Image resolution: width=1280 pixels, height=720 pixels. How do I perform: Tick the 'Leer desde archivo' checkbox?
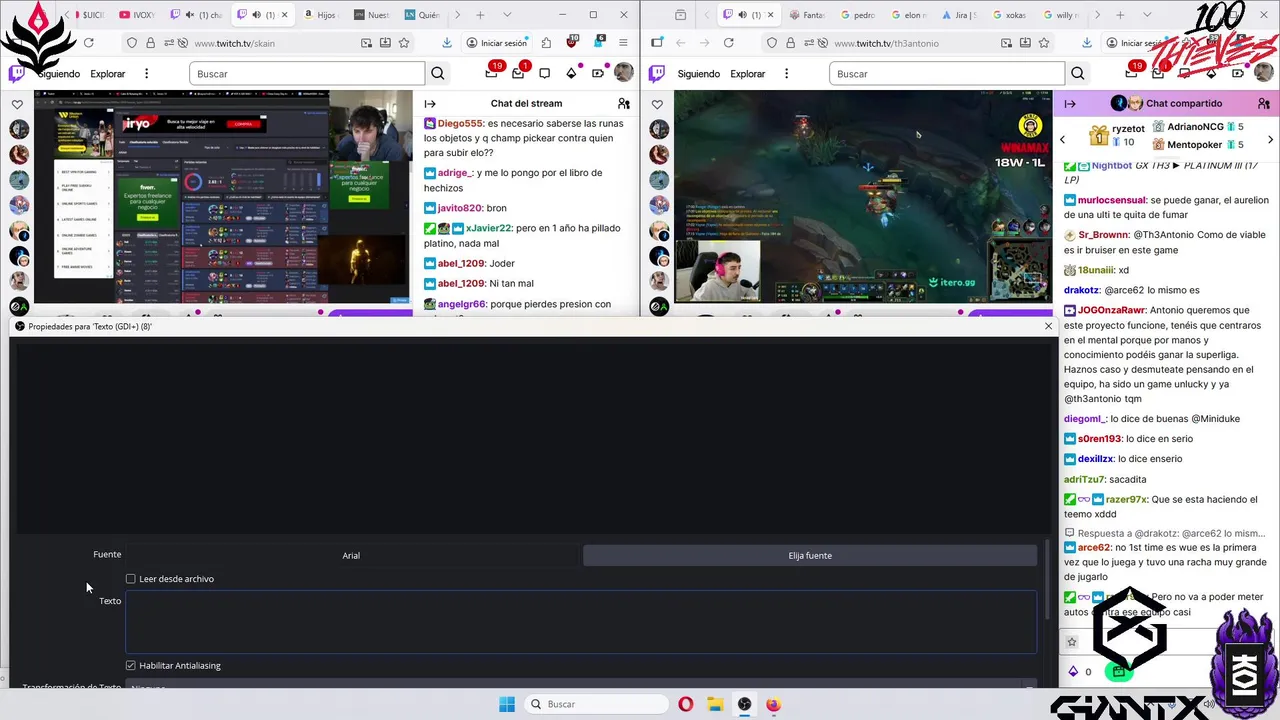pyautogui.click(x=130, y=579)
